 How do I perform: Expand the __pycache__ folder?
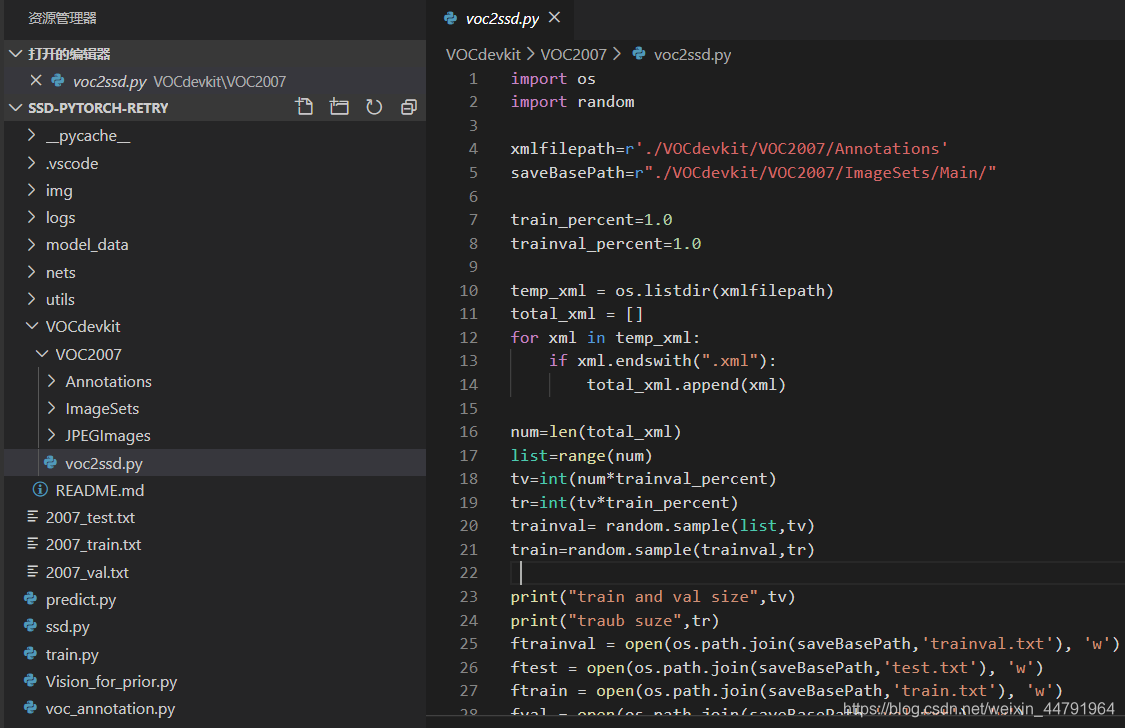pos(32,135)
